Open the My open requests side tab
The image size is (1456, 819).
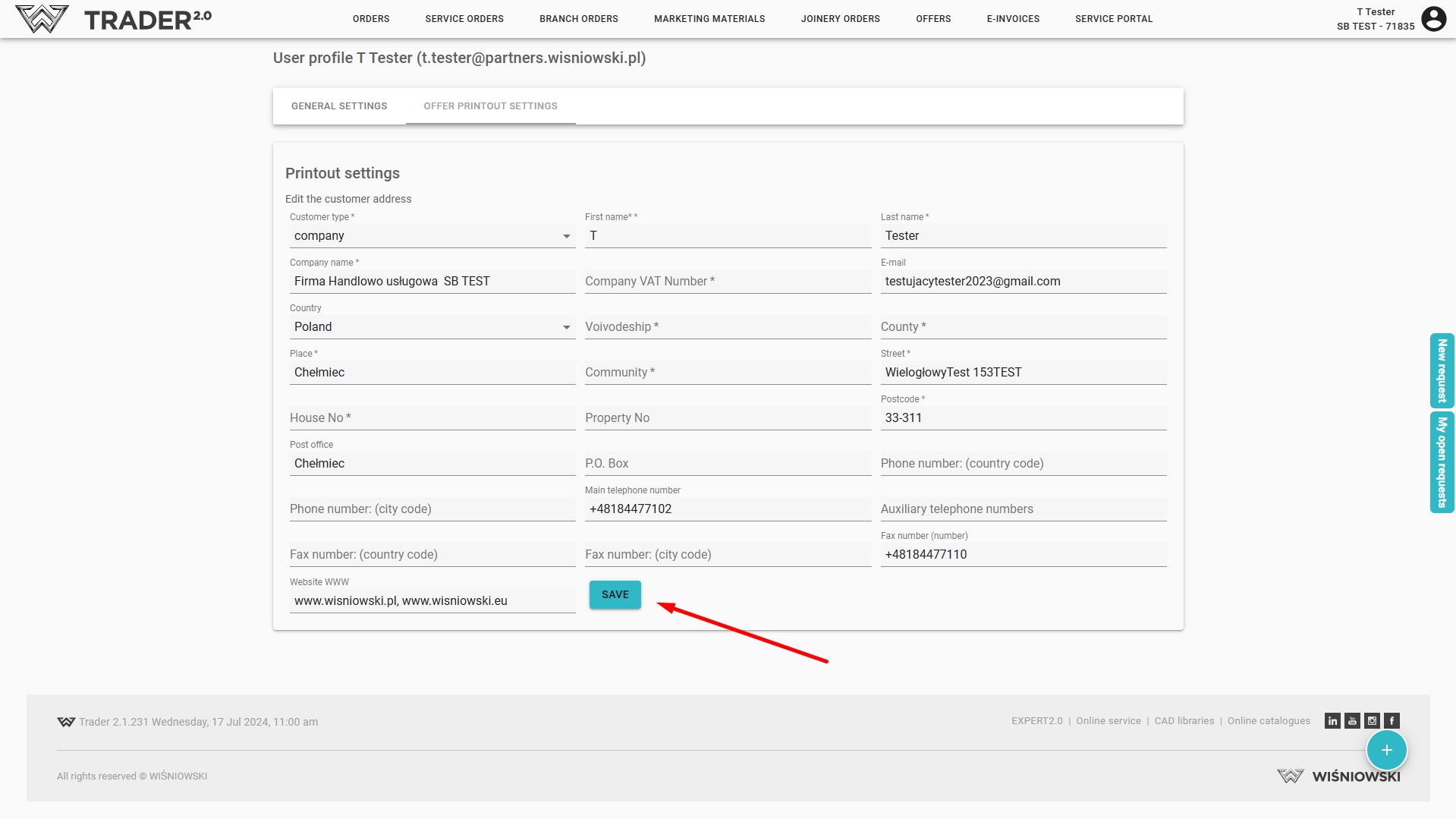[x=1442, y=462]
